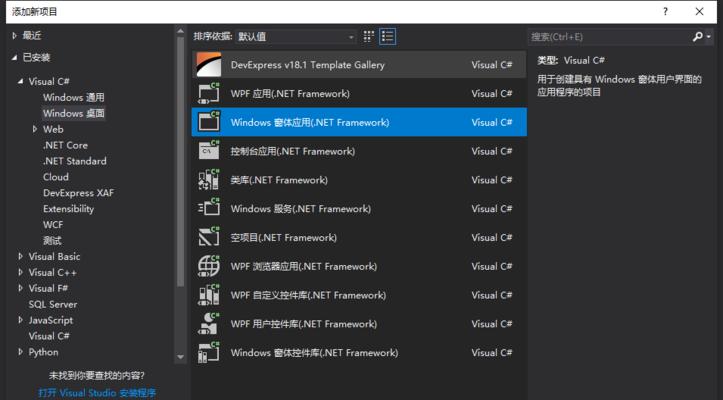Select Windows 桌面 category

pos(74,113)
